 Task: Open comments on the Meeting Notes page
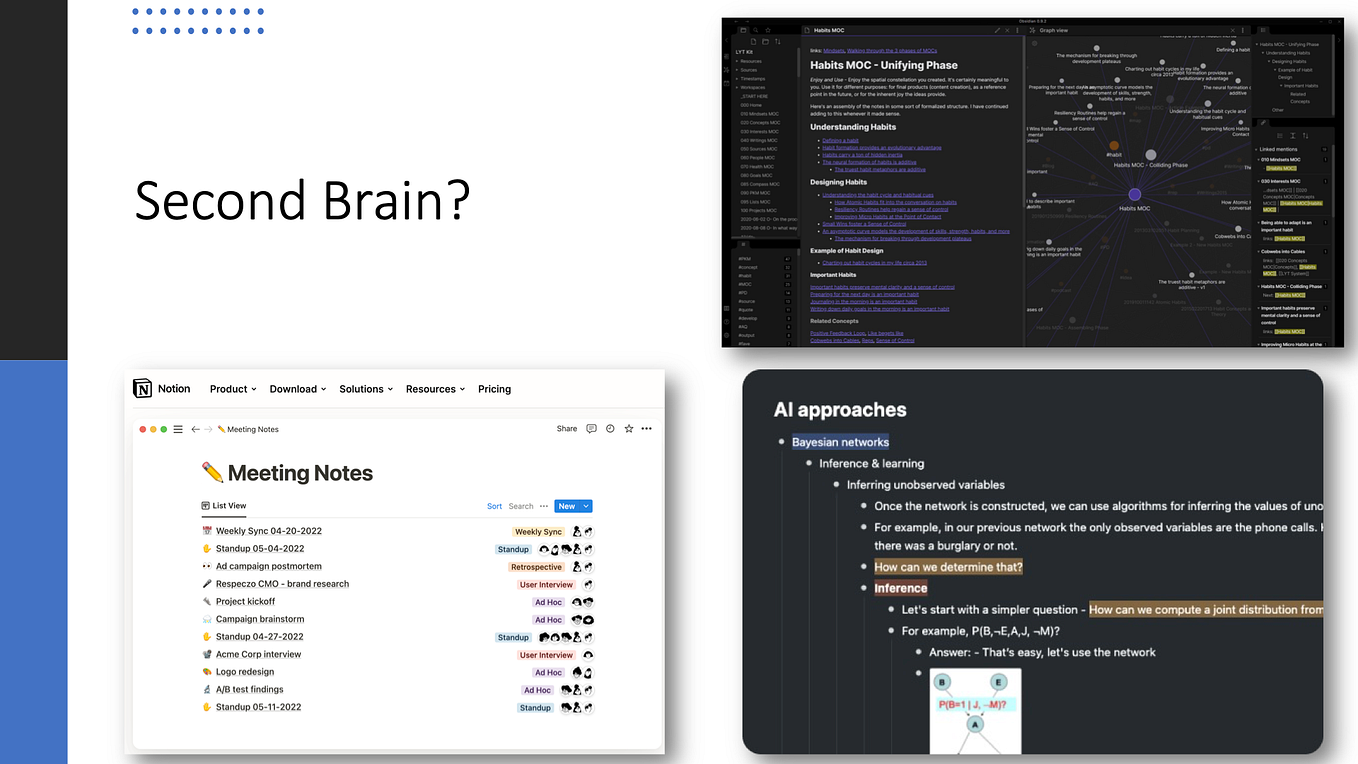pyautogui.click(x=591, y=429)
